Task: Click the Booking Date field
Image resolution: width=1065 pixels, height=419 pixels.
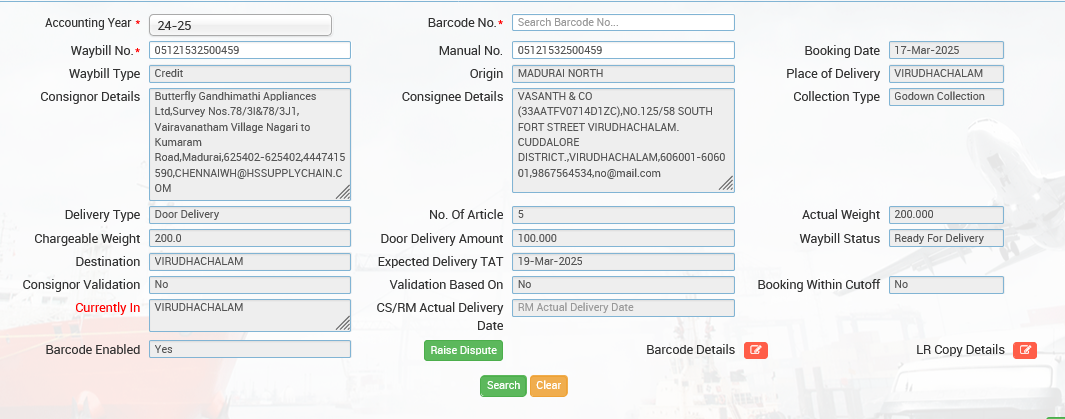Action: tap(946, 50)
